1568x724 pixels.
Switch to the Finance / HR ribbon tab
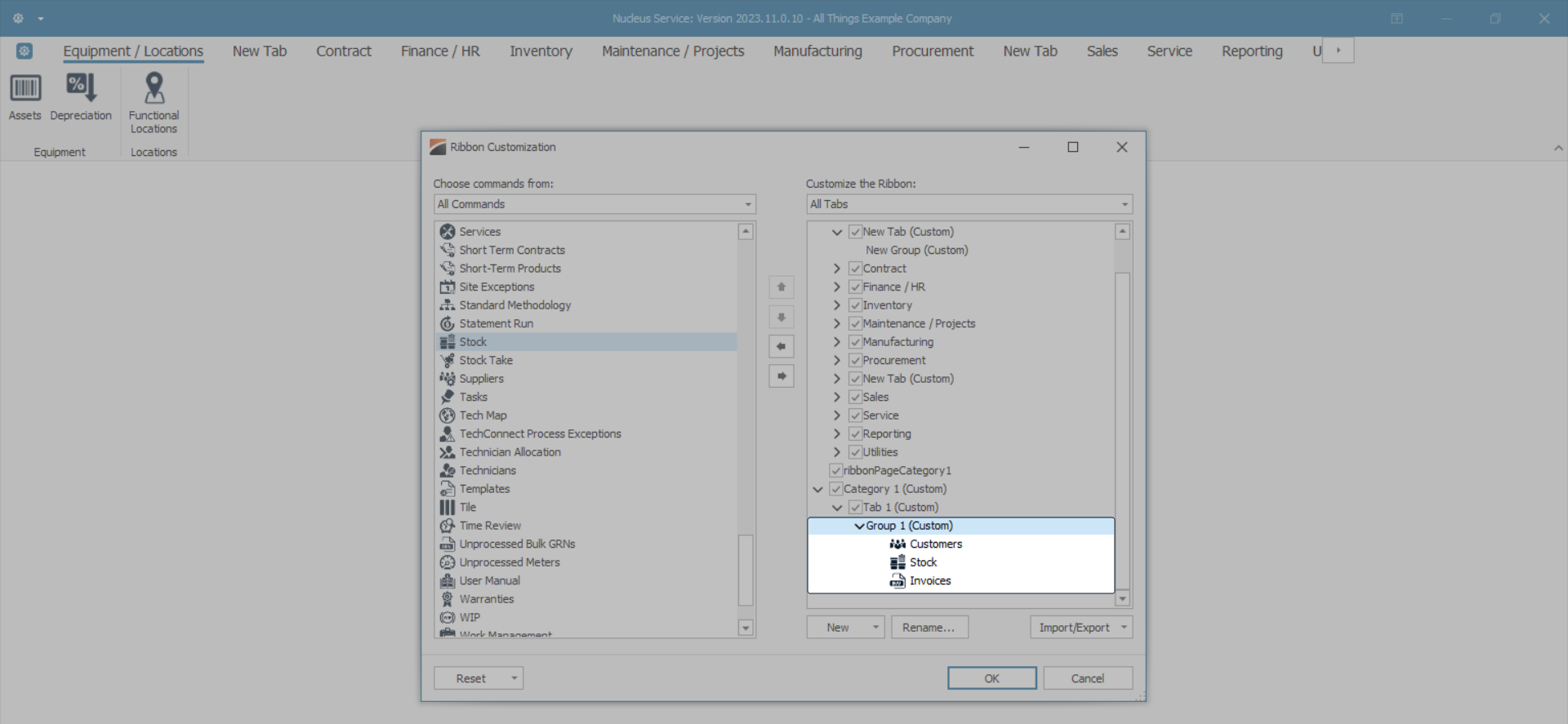(440, 51)
